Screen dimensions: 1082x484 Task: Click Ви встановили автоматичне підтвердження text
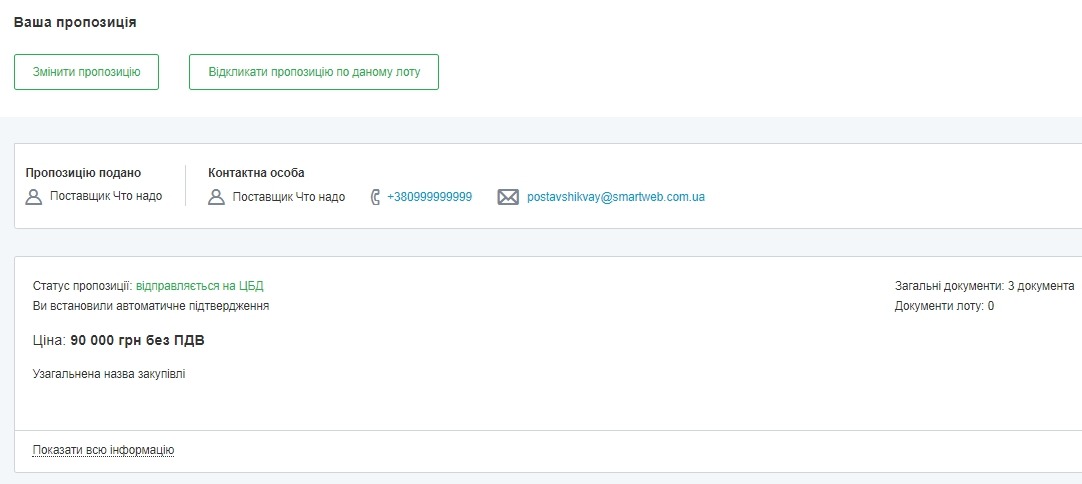151,306
